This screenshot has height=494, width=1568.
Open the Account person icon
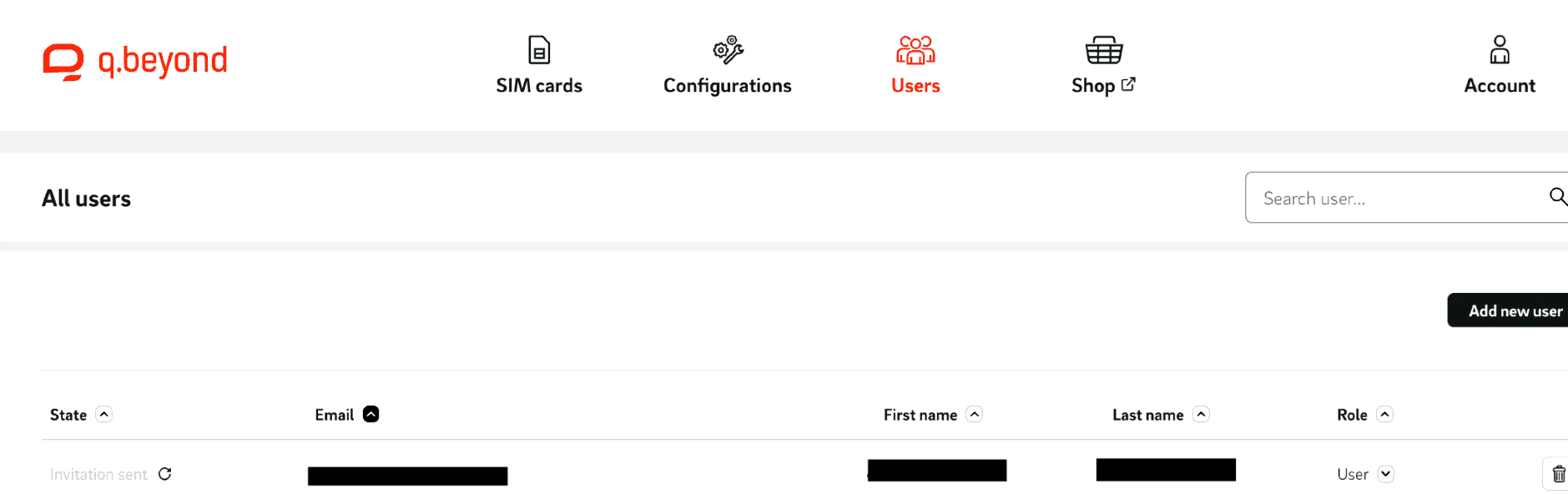tap(1500, 50)
